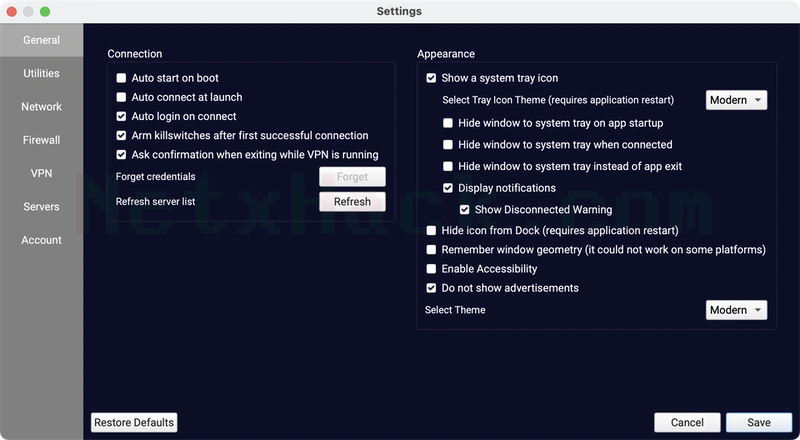Disable Arm killswitches after first successful connection
This screenshot has width=800, height=440.
click(121, 135)
